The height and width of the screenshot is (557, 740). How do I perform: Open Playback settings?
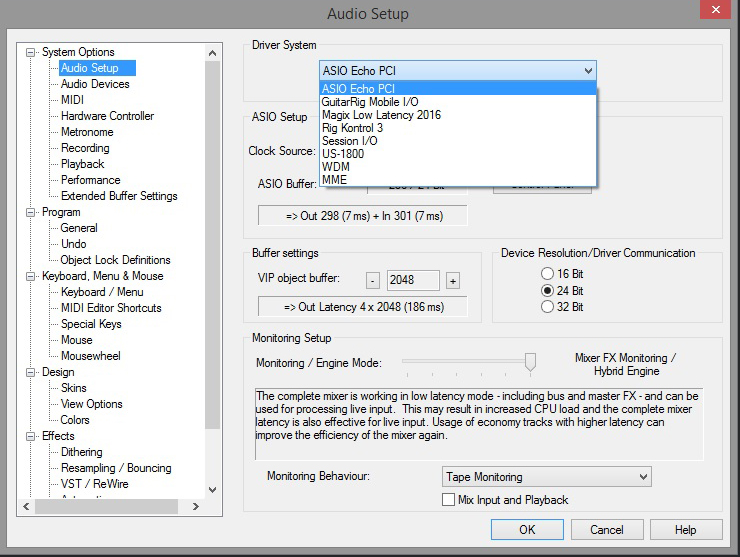point(83,164)
